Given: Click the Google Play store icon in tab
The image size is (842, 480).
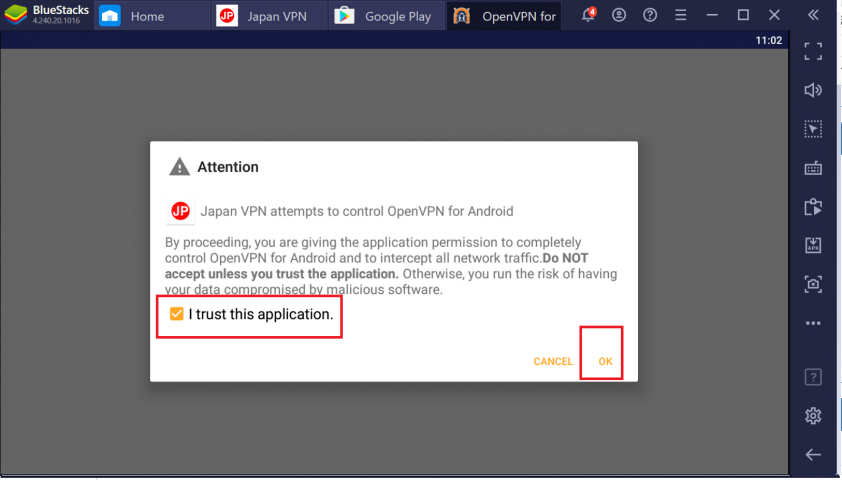Looking at the screenshot, I should (344, 16).
